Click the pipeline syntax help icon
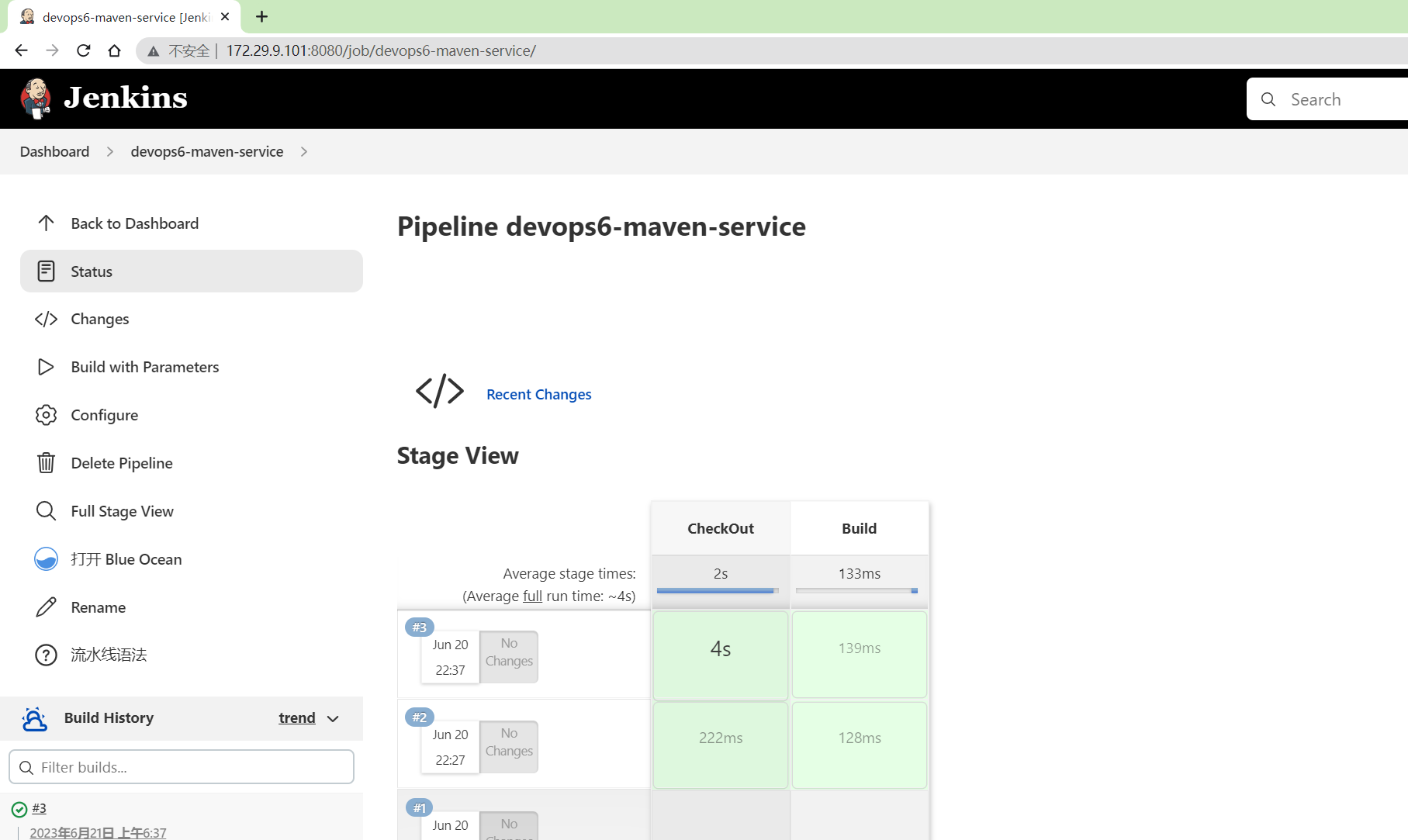Viewport: 1408px width, 840px height. coord(46,655)
